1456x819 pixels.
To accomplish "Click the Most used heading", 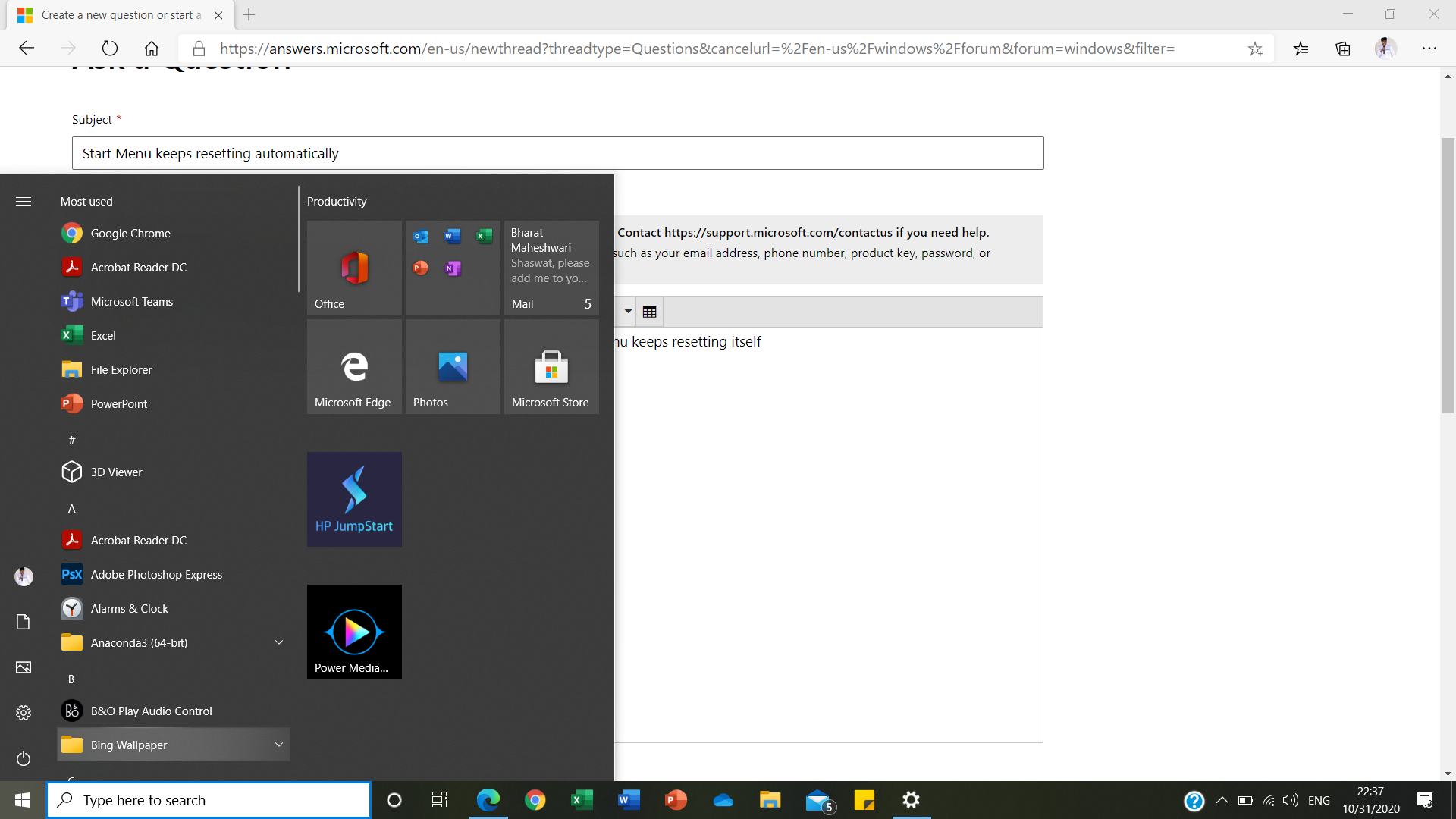I will click(86, 201).
